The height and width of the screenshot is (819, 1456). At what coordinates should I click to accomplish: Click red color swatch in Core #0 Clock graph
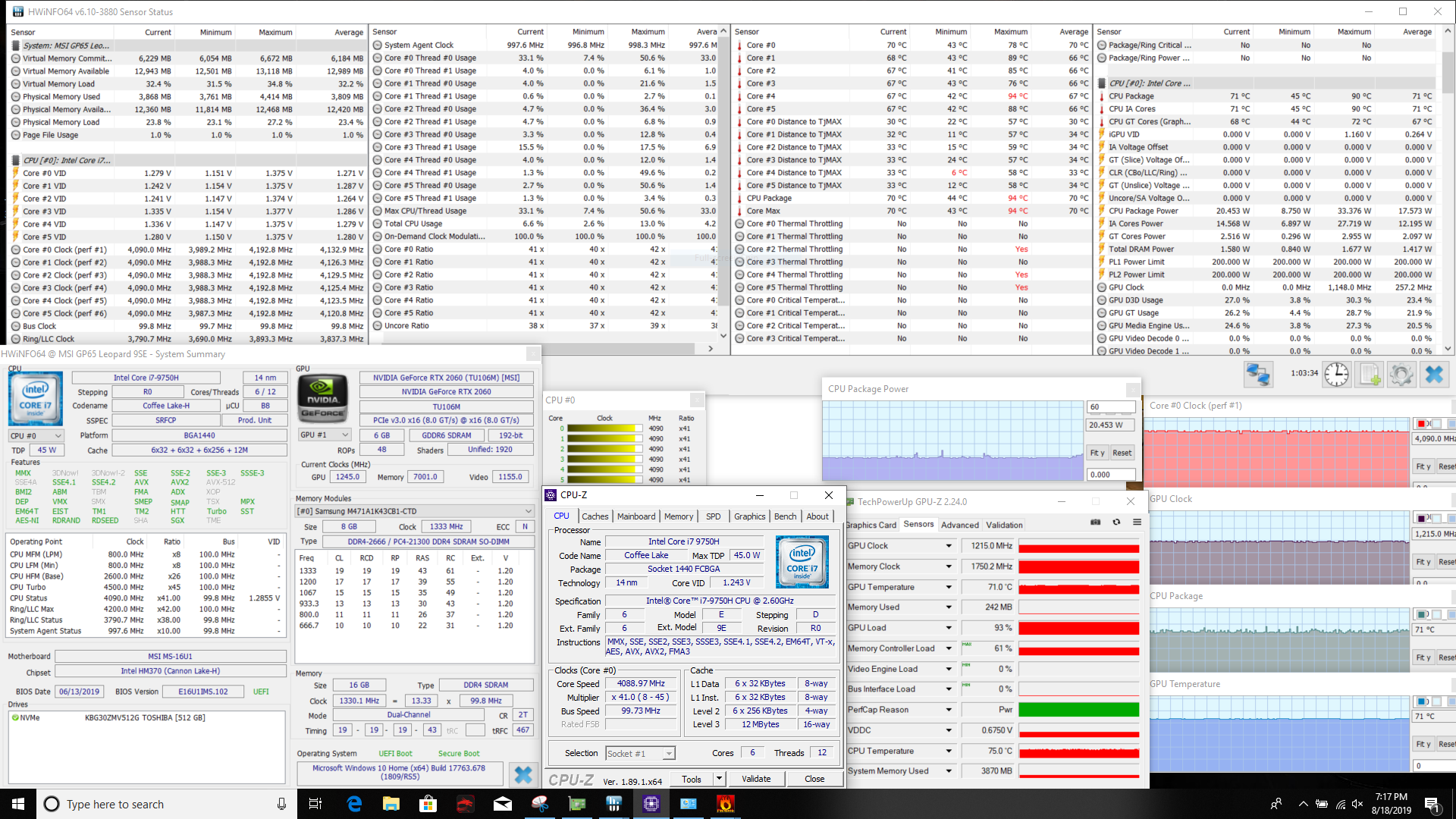tap(1421, 423)
